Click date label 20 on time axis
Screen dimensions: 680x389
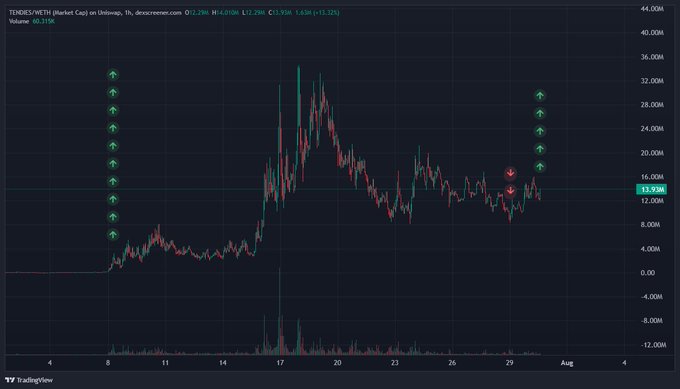[337, 363]
